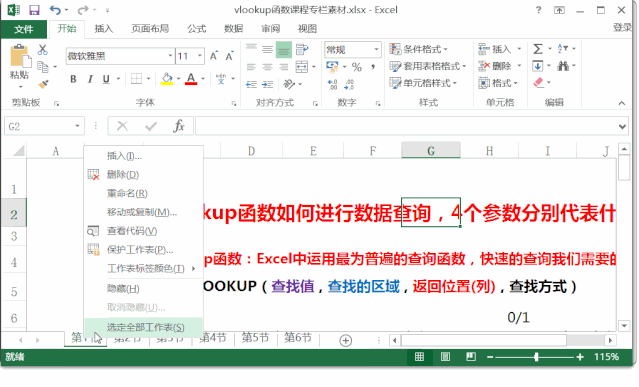Toggle wrap text button
Image resolution: width=639 pixels, height=387 pixels.
pyautogui.click(x=302, y=50)
